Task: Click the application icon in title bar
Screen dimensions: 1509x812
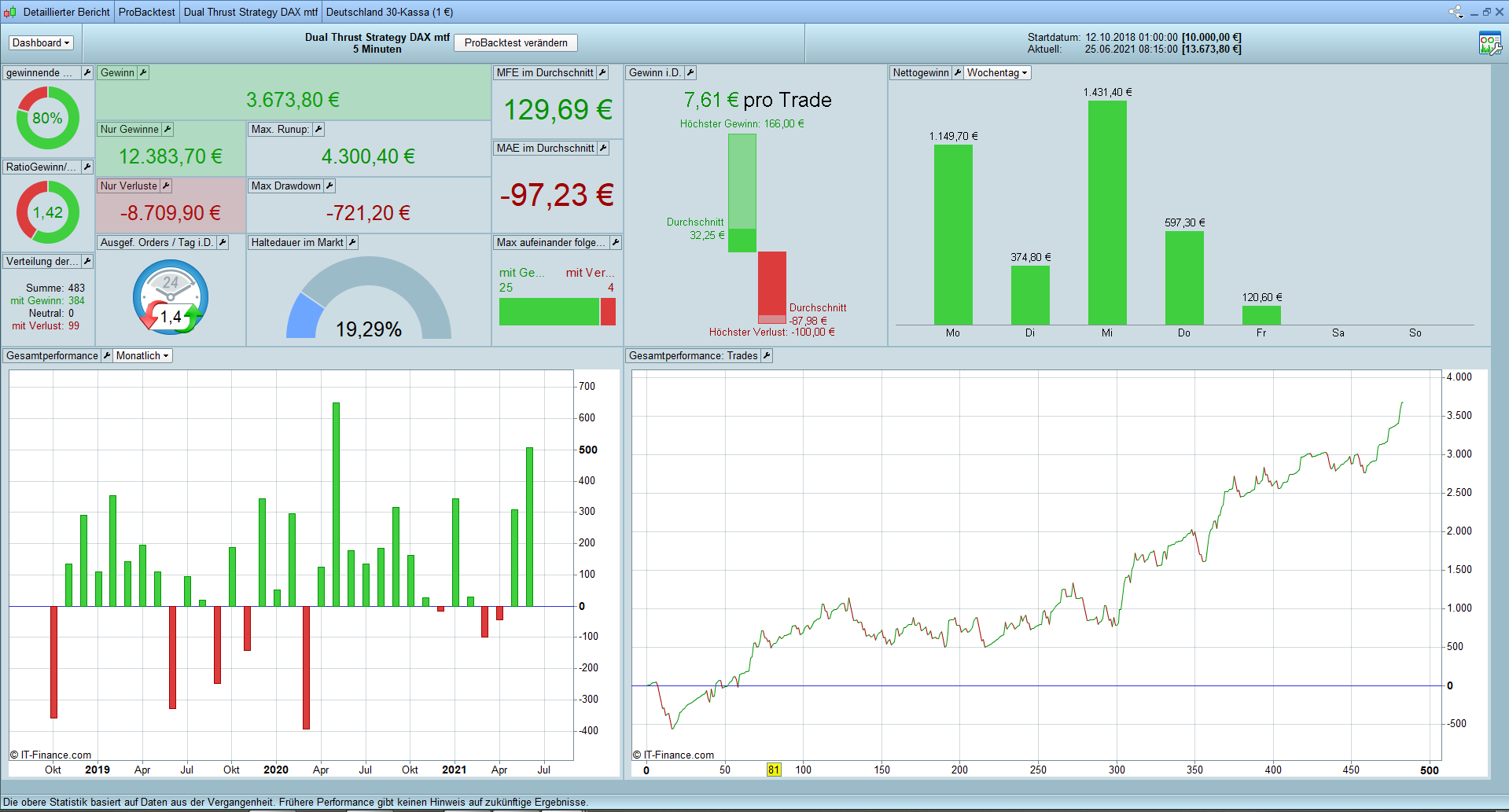Action: (x=10, y=12)
